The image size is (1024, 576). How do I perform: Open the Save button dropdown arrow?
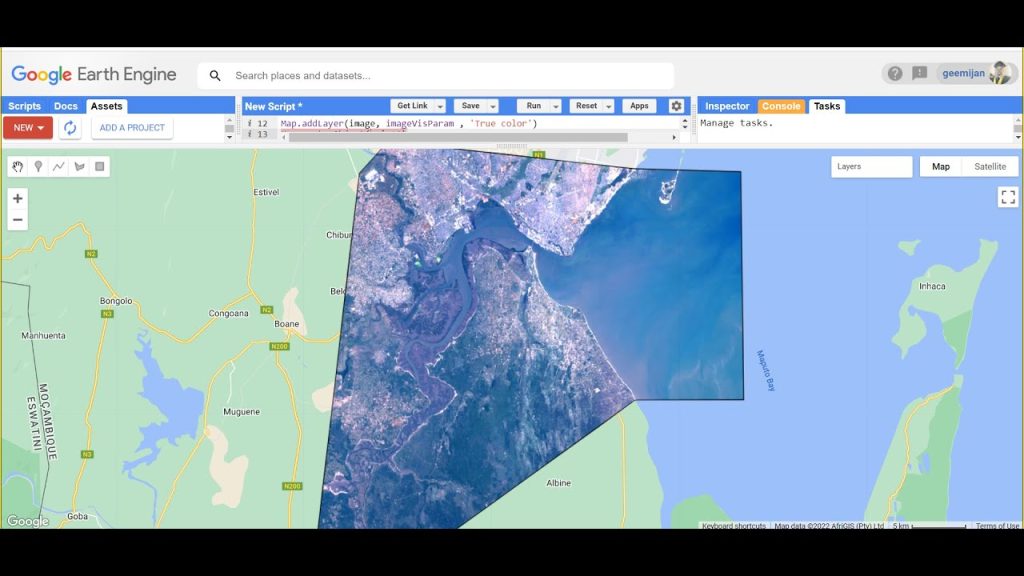click(494, 105)
